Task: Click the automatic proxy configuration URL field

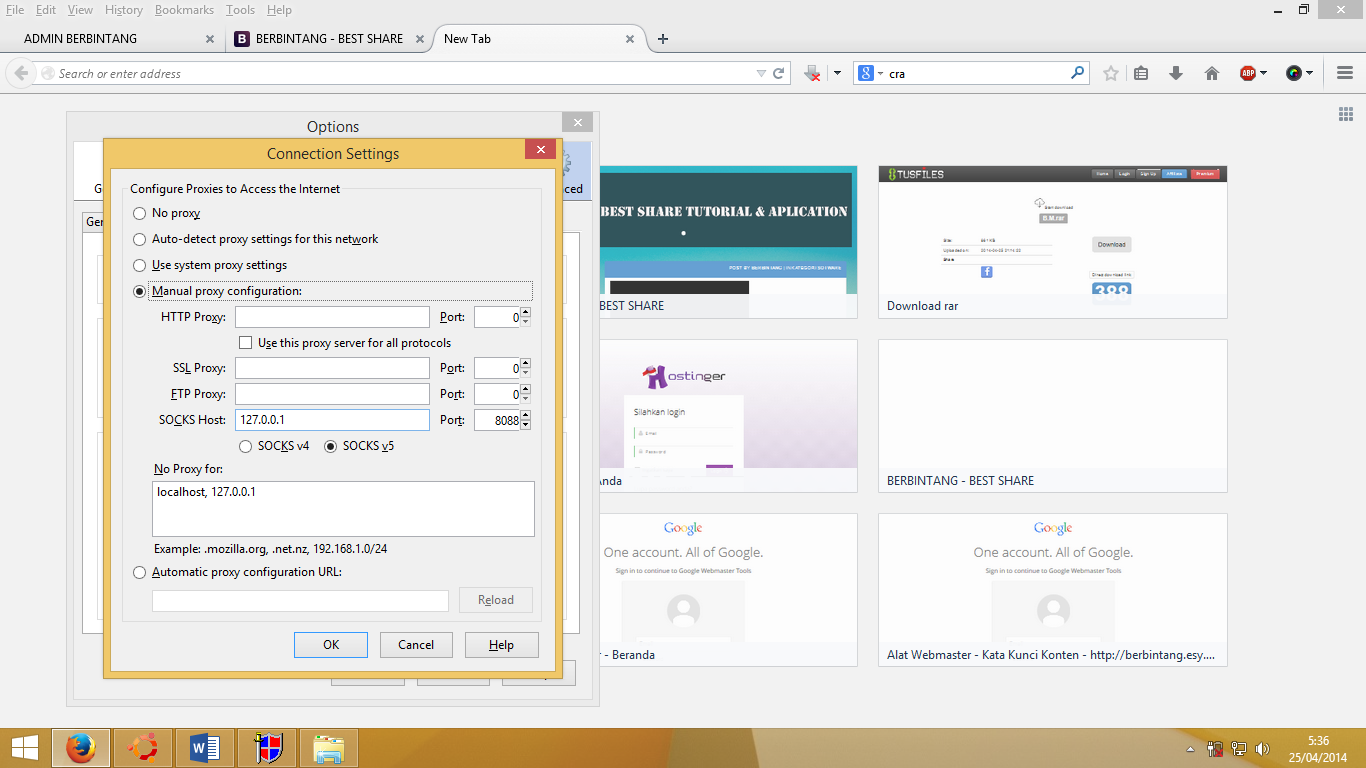Action: [x=300, y=600]
